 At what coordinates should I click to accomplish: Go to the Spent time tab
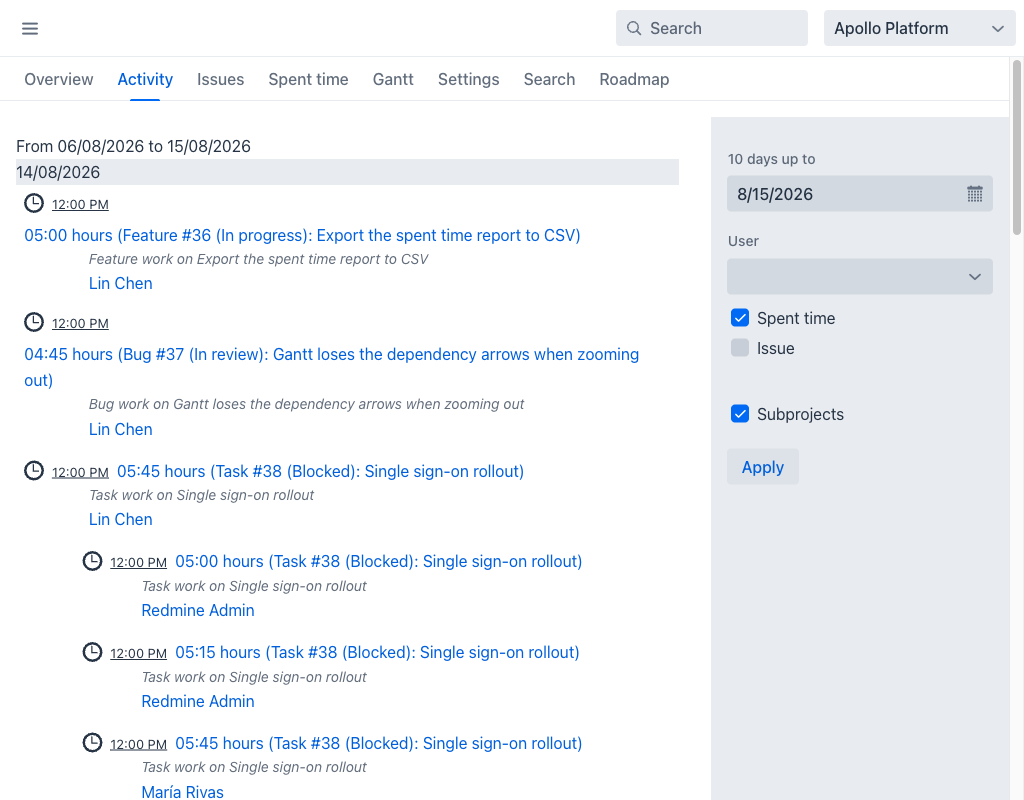point(308,79)
